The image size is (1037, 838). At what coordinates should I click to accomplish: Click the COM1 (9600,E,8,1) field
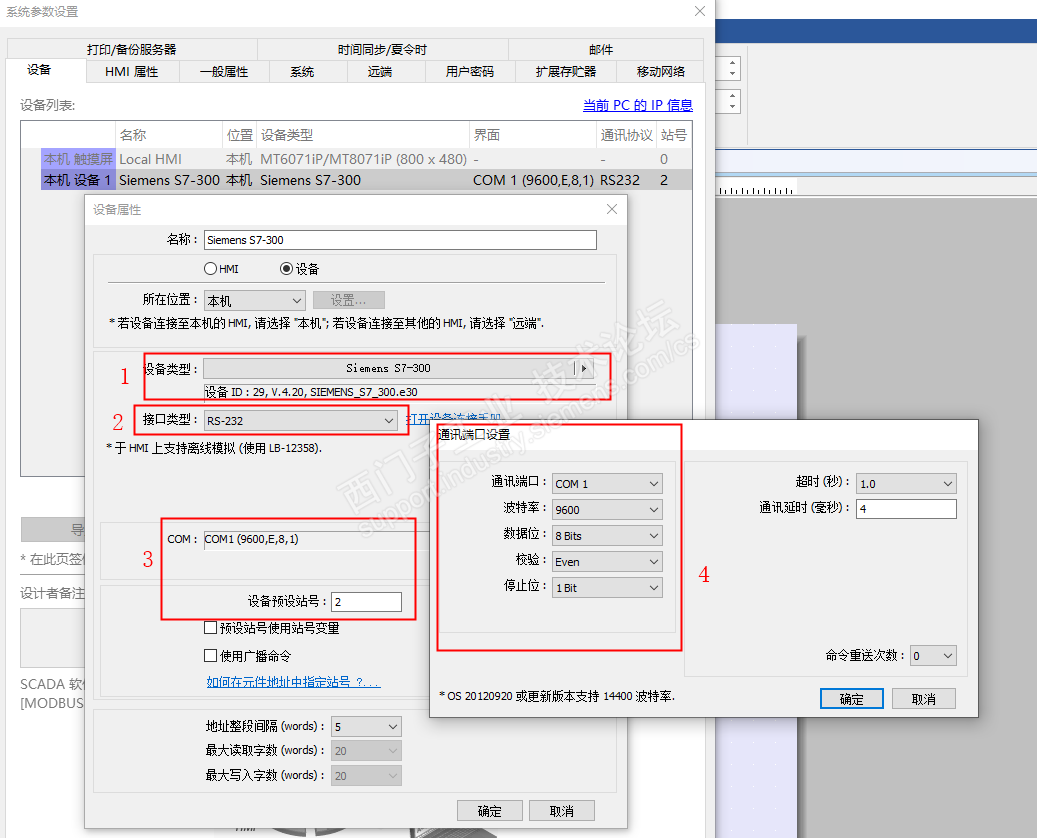coord(317,540)
